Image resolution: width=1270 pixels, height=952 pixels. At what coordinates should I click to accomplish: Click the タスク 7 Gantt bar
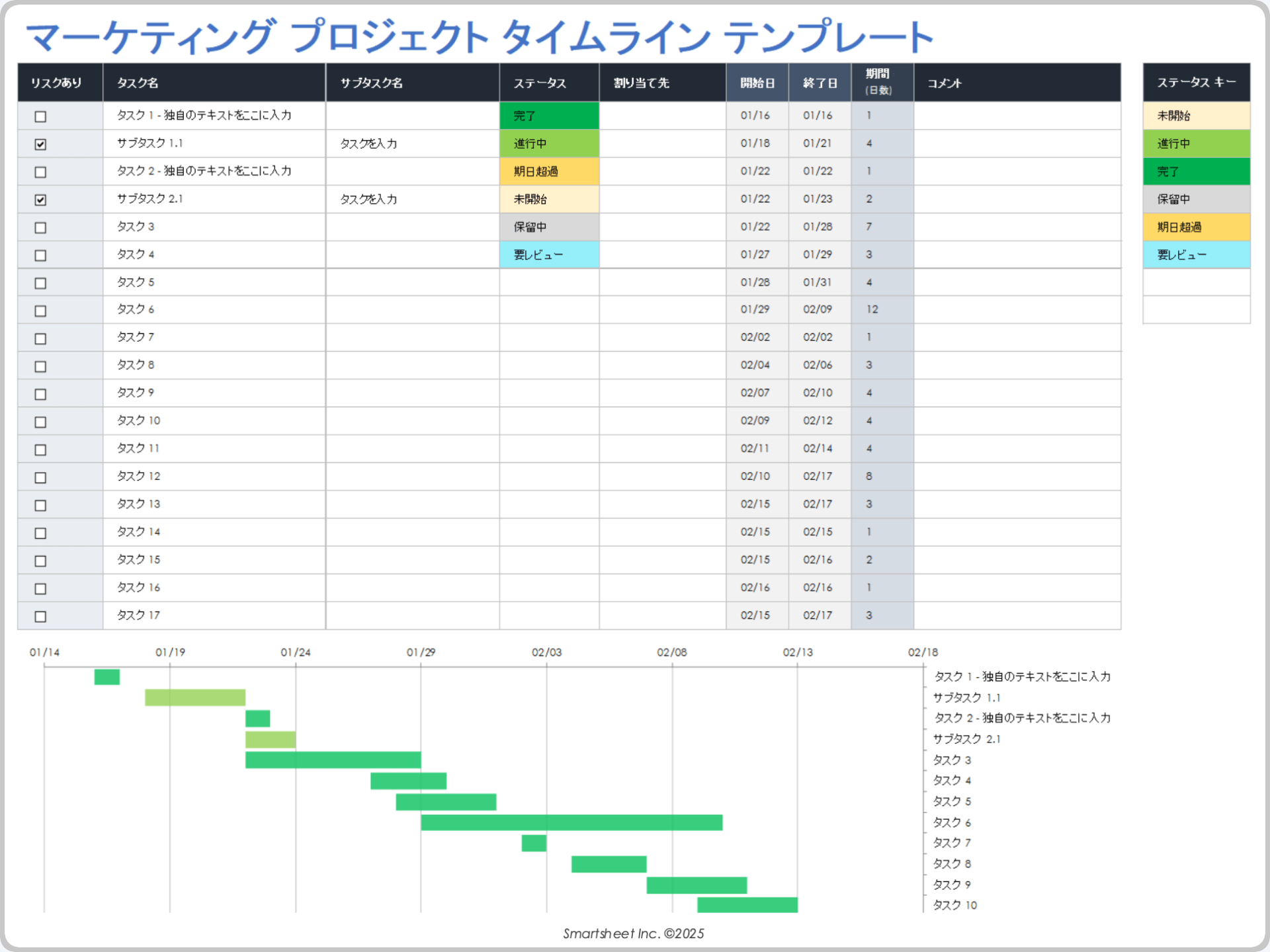(534, 843)
